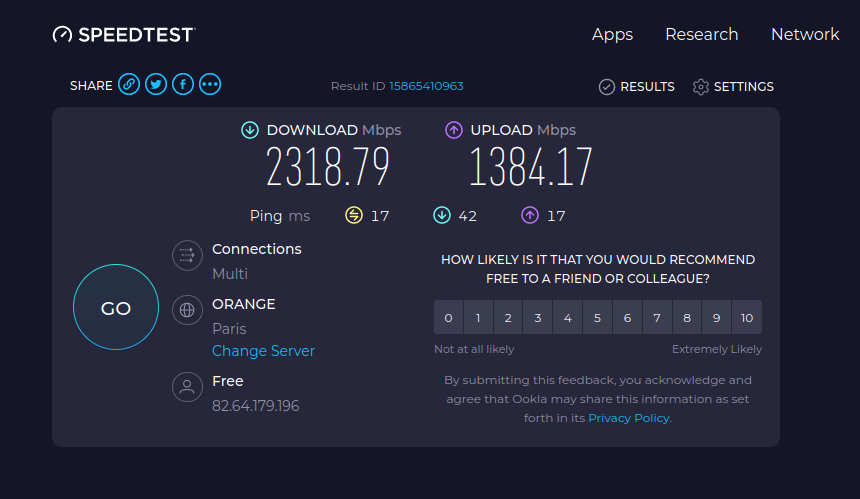Click the Paris server location
This screenshot has width=860, height=499.
point(229,329)
